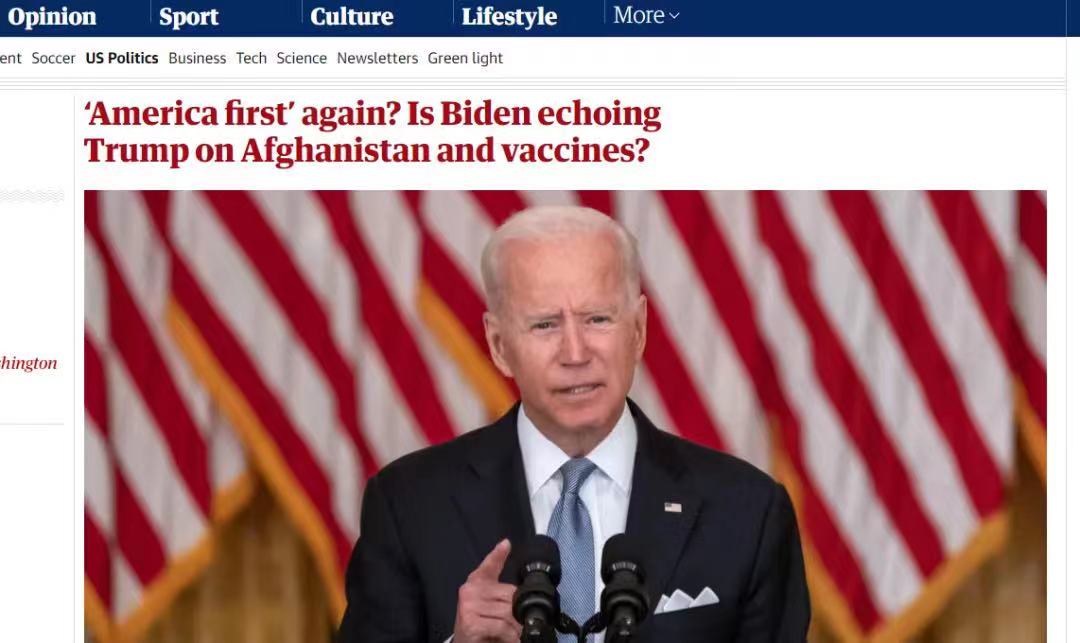Click the partially visible Washington byline link
This screenshot has height=643, width=1080.
coord(28,363)
